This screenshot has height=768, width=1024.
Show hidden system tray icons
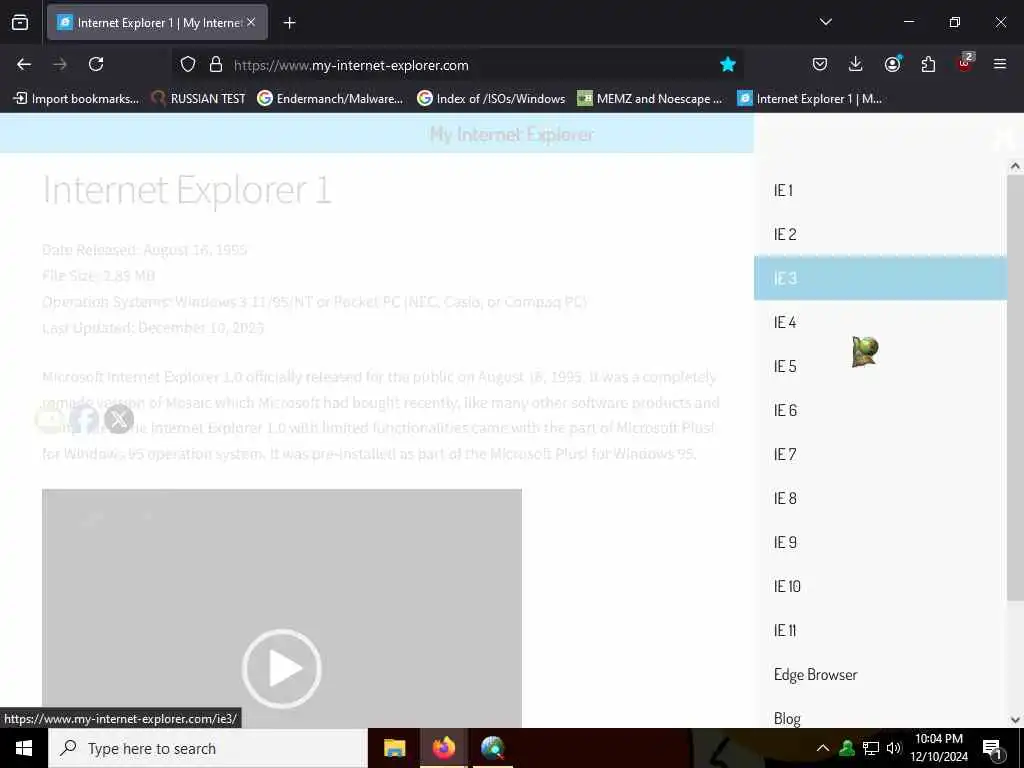[x=823, y=748]
